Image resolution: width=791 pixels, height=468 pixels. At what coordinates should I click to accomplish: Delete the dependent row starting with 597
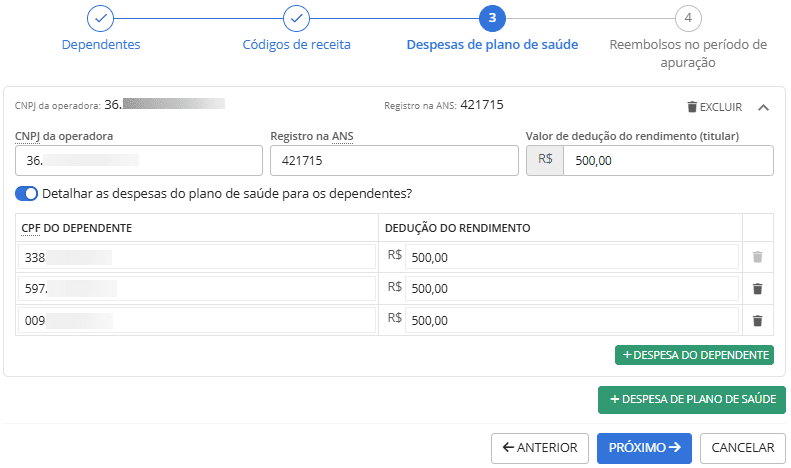[x=757, y=289]
